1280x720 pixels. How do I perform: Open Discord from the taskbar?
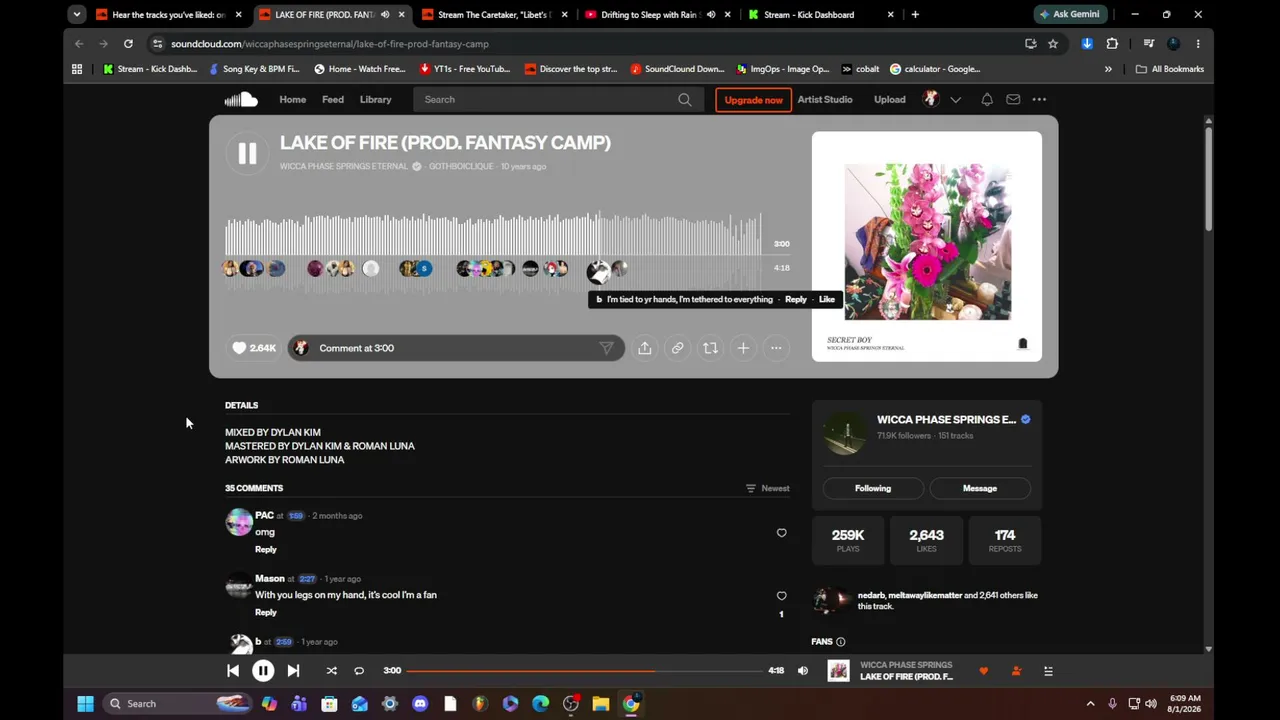click(x=420, y=704)
